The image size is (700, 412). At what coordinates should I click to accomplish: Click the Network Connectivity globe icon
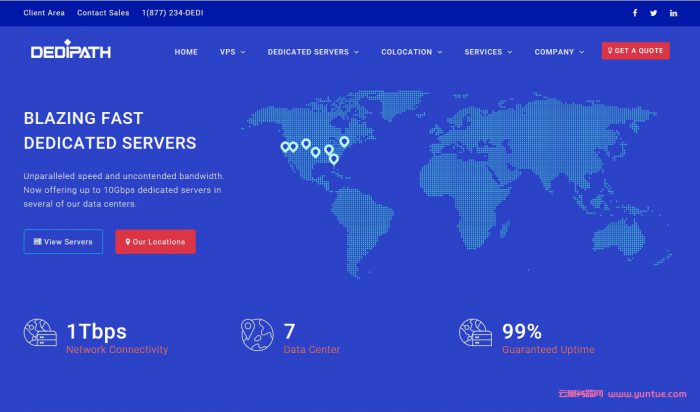40,334
